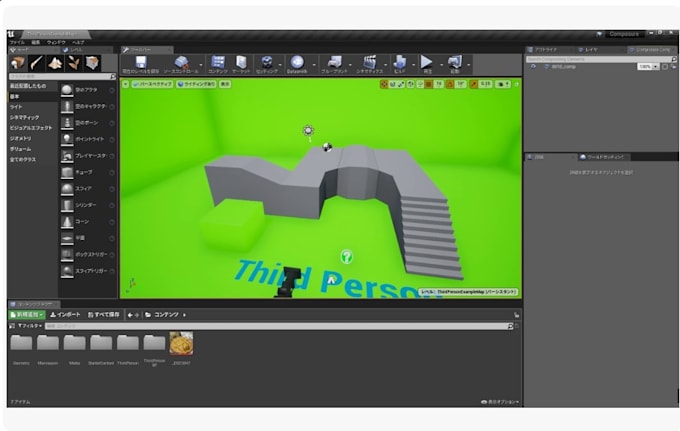
Task: Click the Cube shape icon
Action: point(67,172)
